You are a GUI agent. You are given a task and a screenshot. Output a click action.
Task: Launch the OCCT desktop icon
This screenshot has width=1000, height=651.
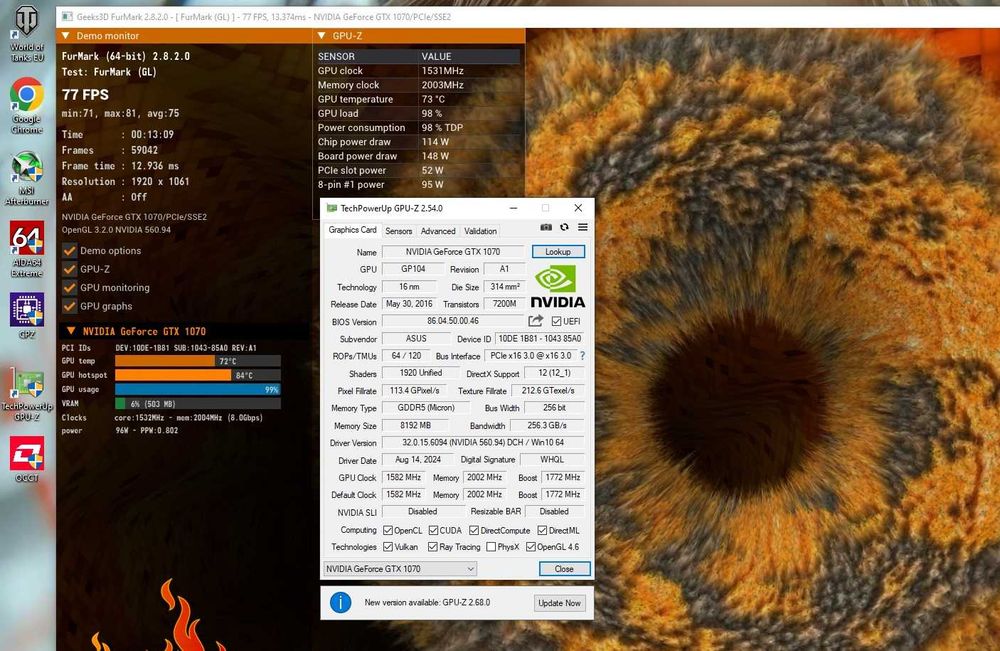click(27, 458)
